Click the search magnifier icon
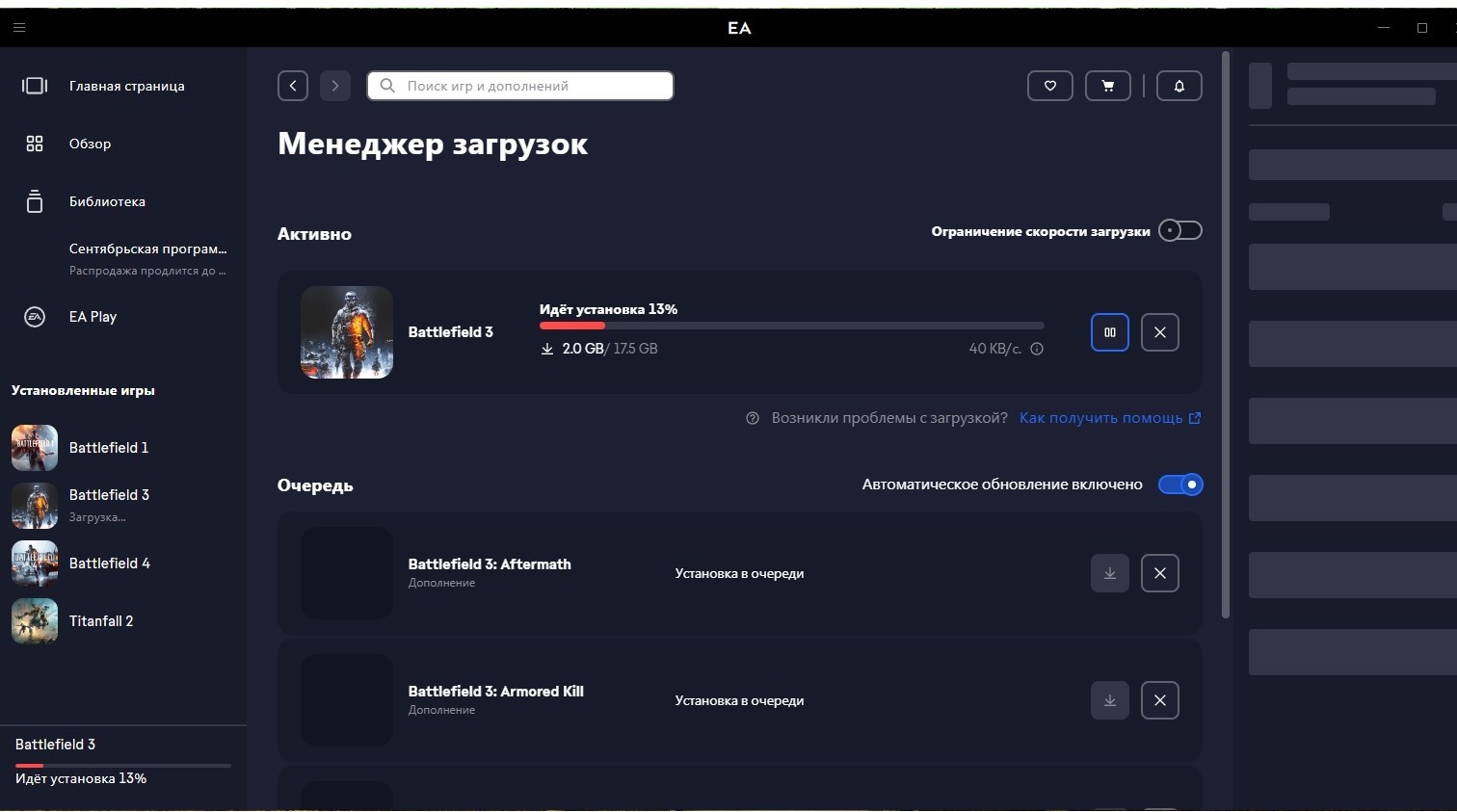 387,86
